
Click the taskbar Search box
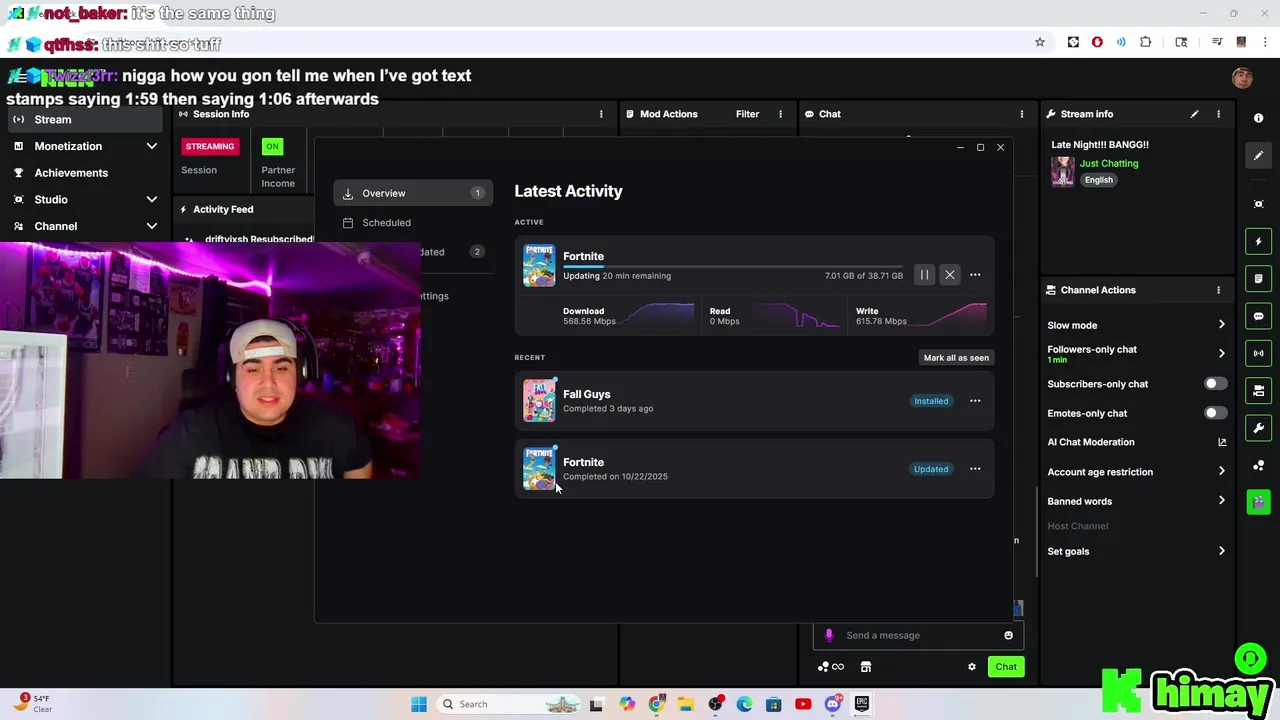point(510,704)
